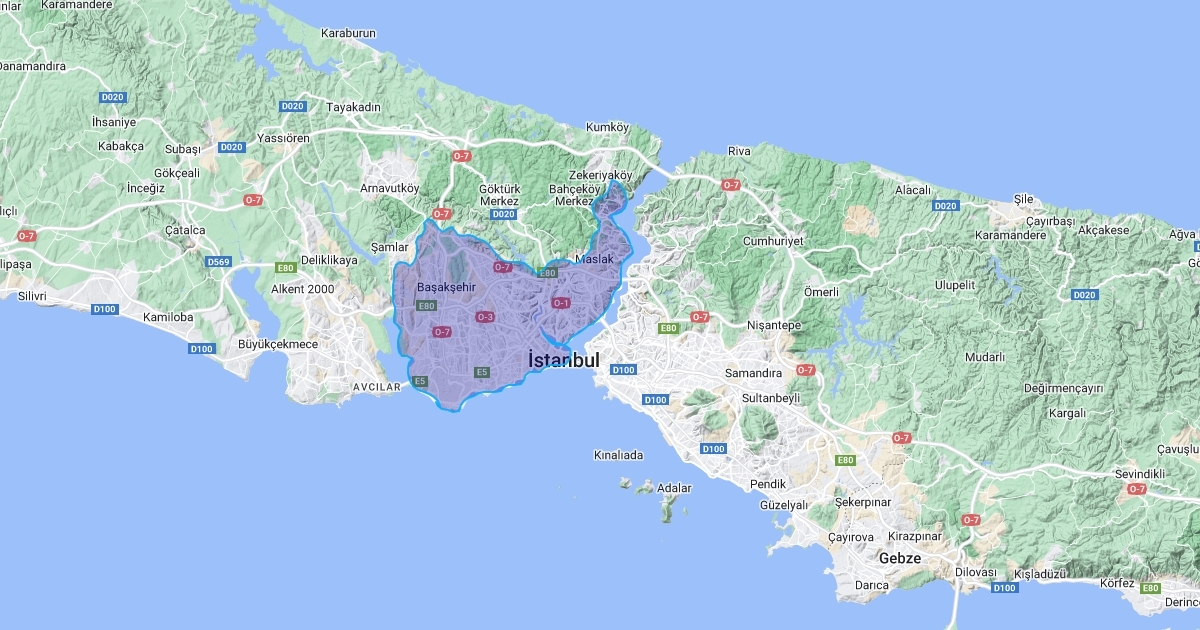Select the Gebze city label
Screen dimensions: 1200x630
900,557
